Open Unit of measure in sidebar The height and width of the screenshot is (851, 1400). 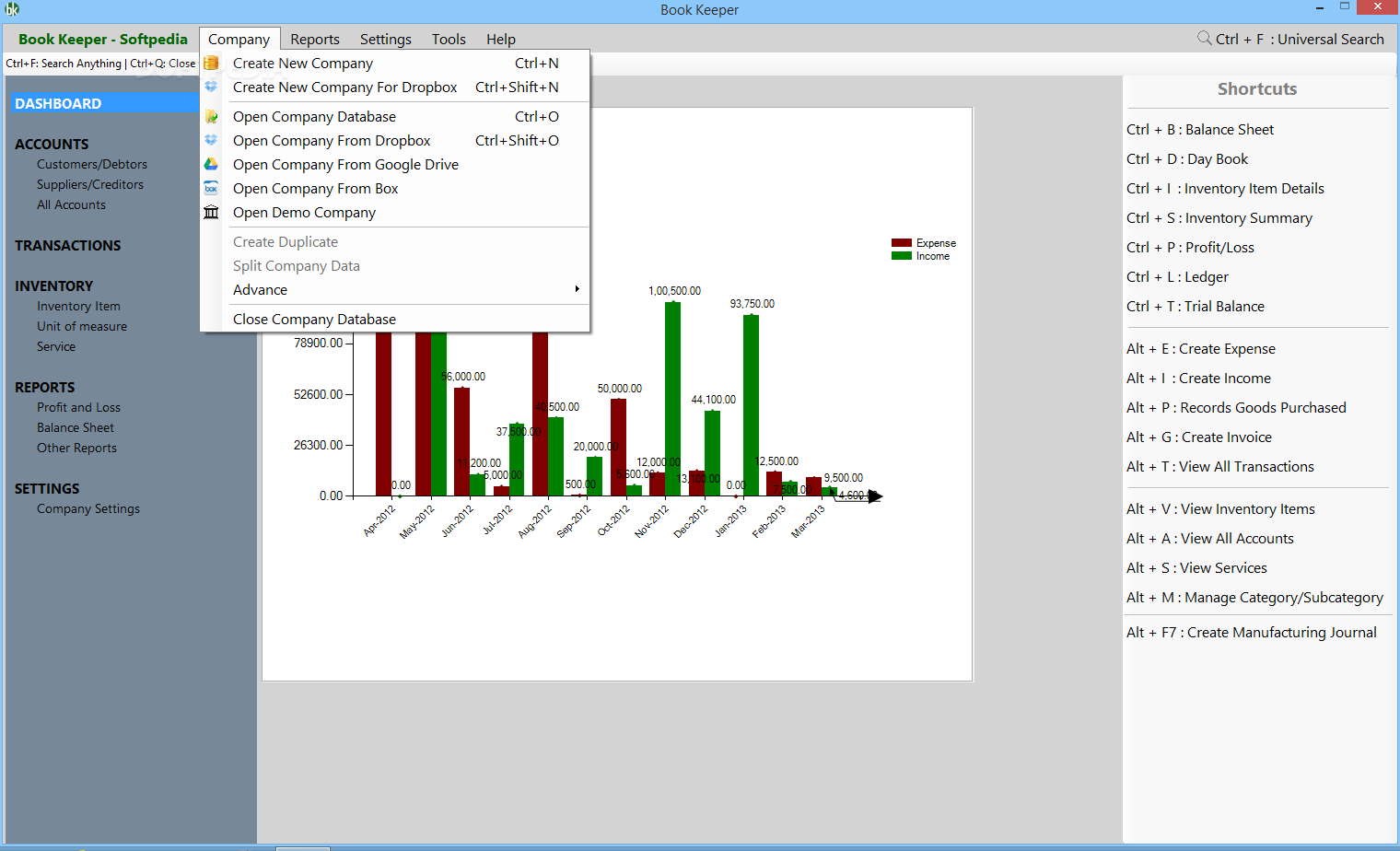pyautogui.click(x=82, y=327)
